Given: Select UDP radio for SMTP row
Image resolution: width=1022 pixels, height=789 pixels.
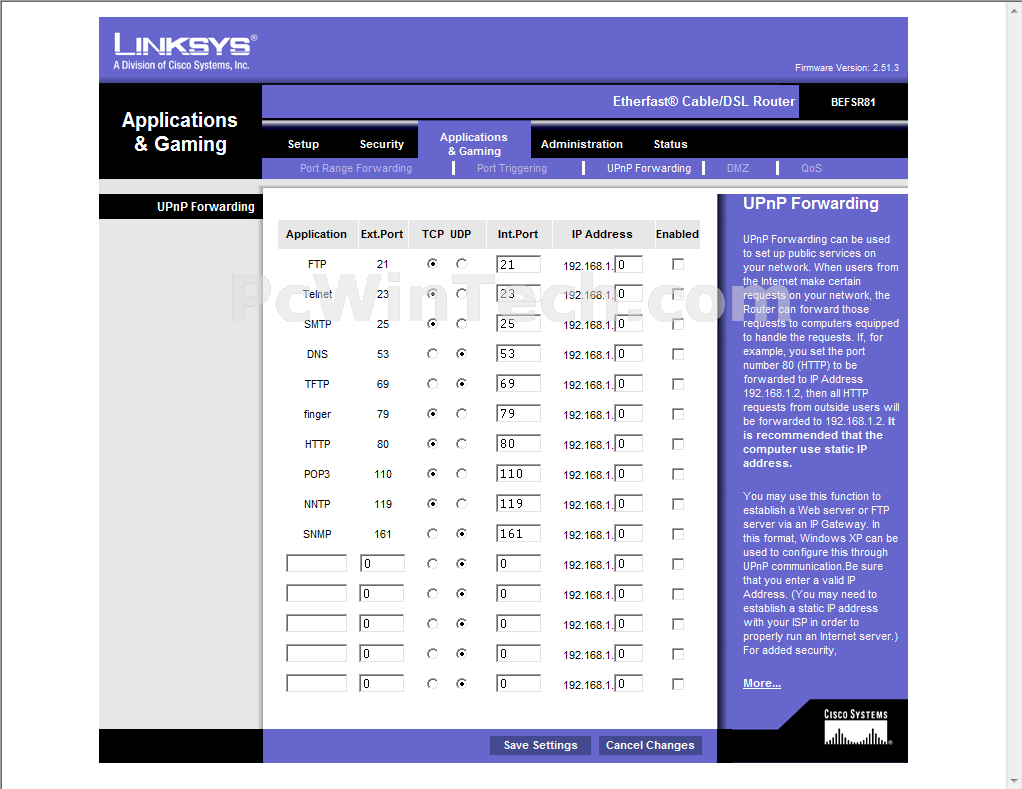Looking at the screenshot, I should [x=461, y=324].
